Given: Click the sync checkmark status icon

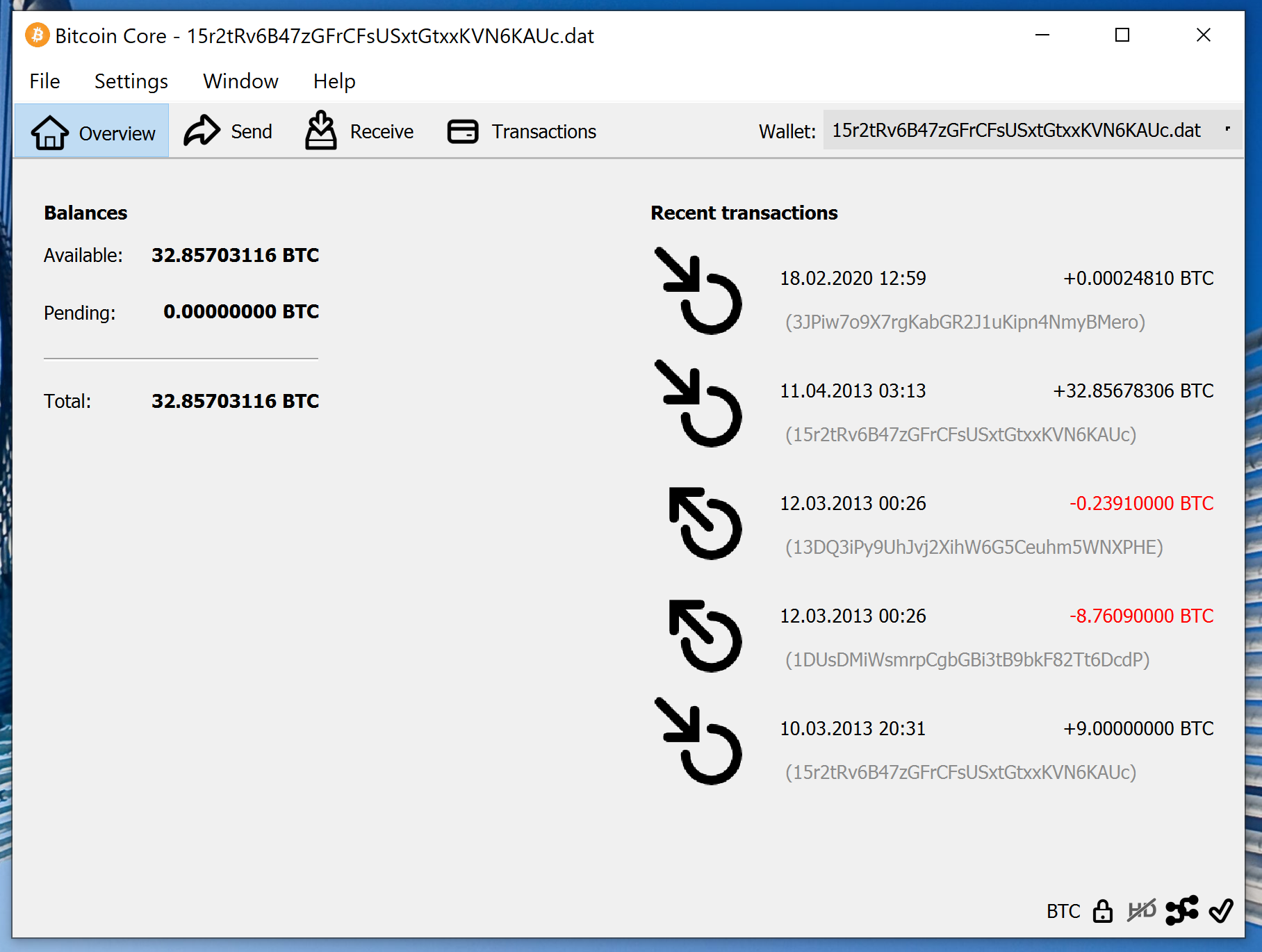Looking at the screenshot, I should point(1221,910).
